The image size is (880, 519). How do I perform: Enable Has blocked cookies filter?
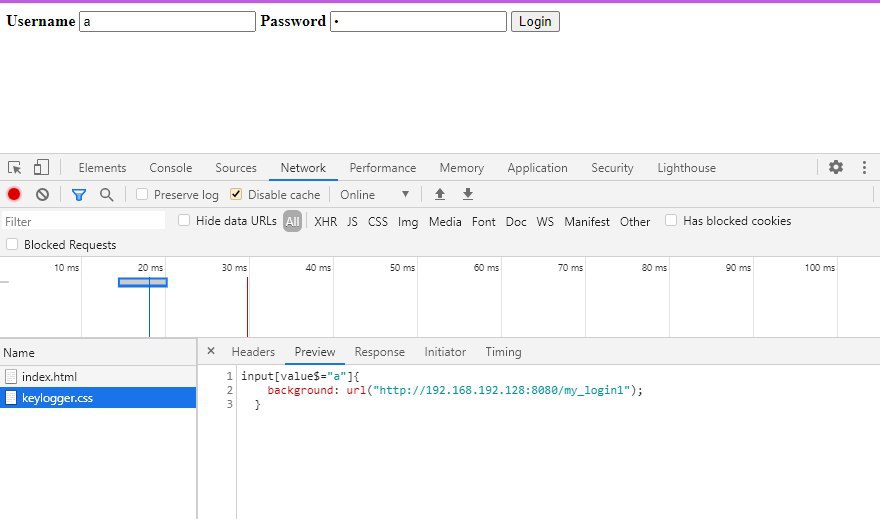pyautogui.click(x=671, y=221)
